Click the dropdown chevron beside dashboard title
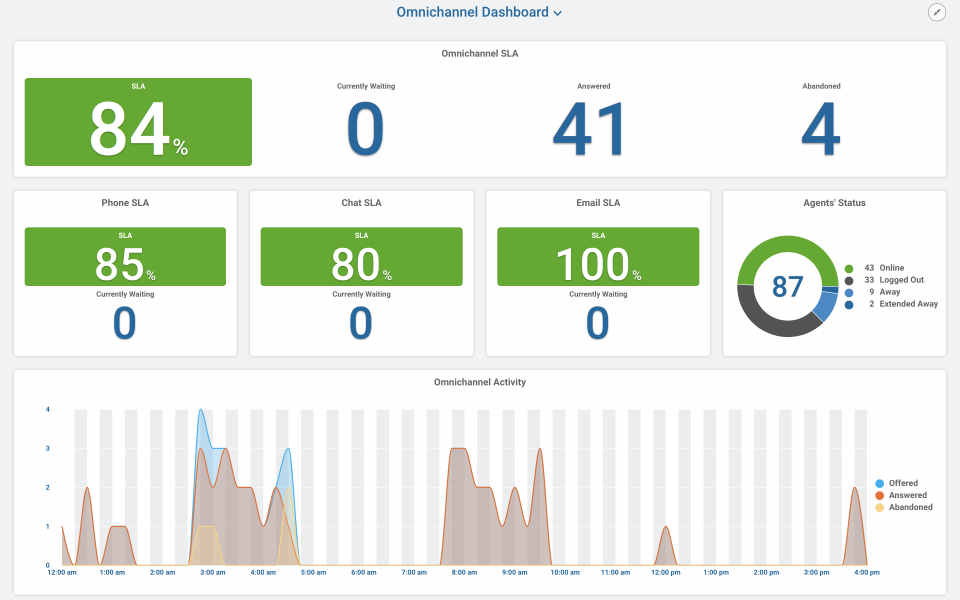The image size is (960, 600). click(558, 13)
